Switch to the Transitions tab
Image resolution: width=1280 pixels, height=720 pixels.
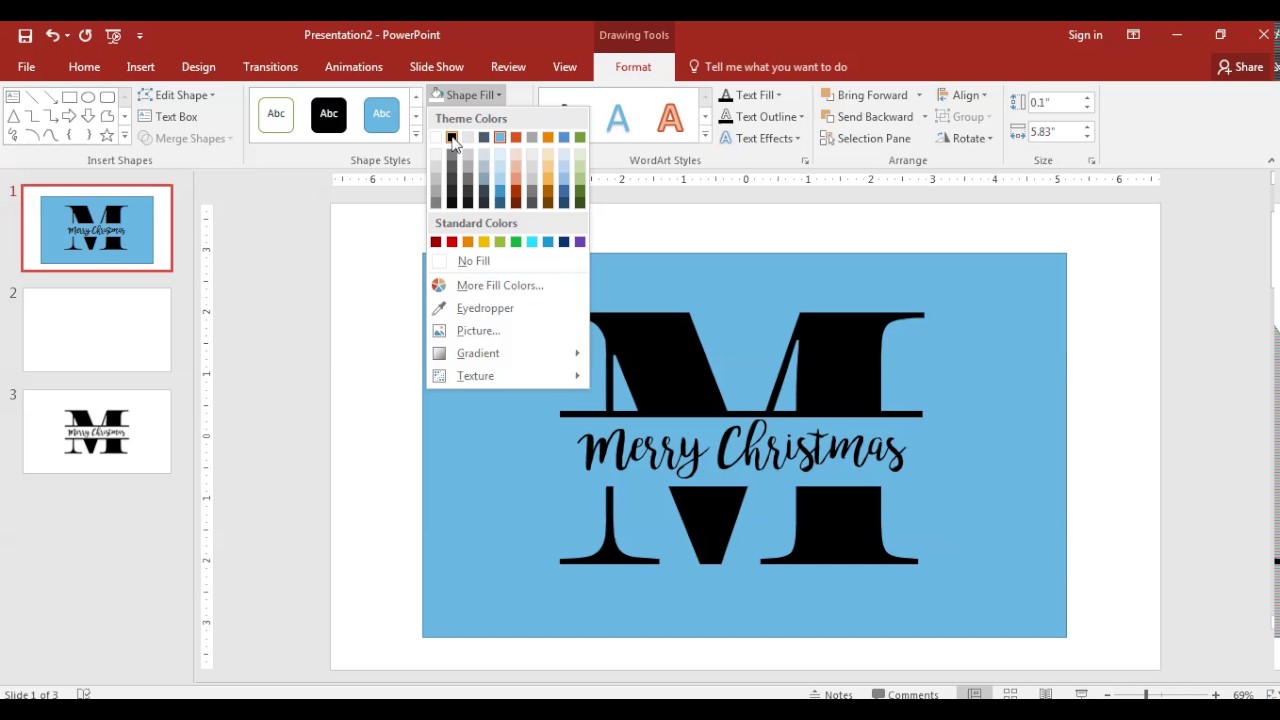[270, 67]
